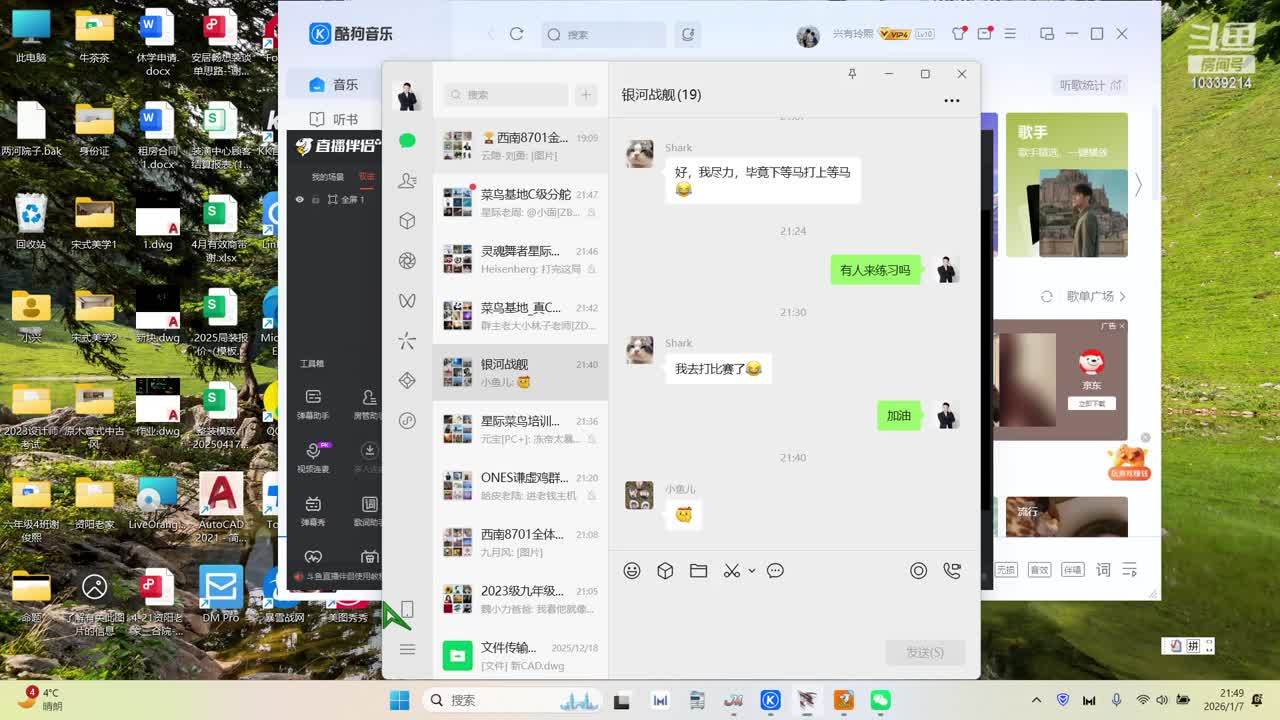Open WeChat contacts in sidebar
This screenshot has height=720, width=1280.
pos(407,181)
